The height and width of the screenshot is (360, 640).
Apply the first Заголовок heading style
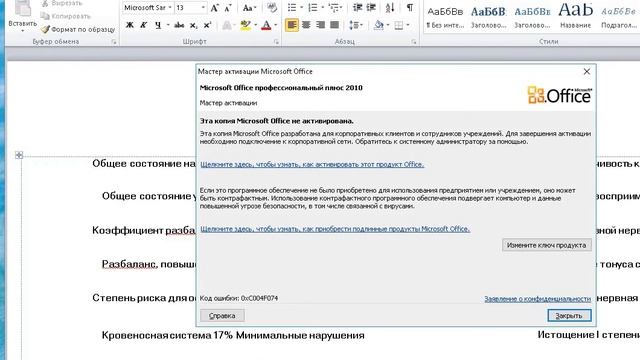click(488, 17)
